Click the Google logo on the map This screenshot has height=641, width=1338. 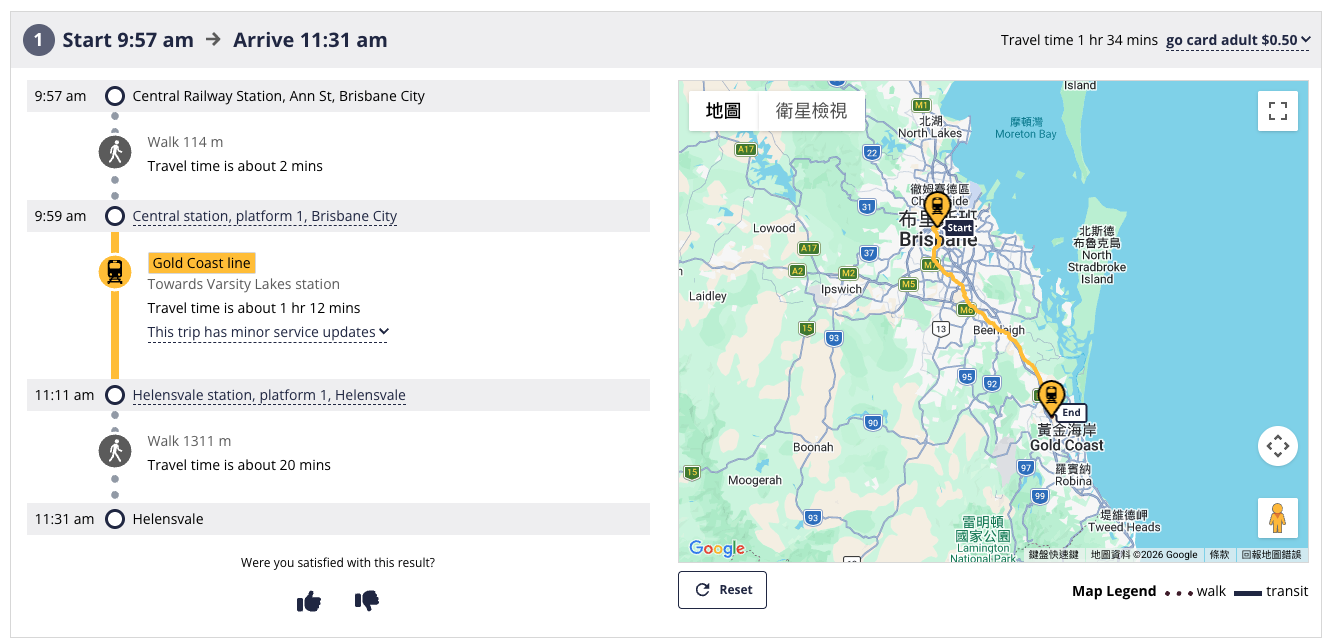point(717,548)
